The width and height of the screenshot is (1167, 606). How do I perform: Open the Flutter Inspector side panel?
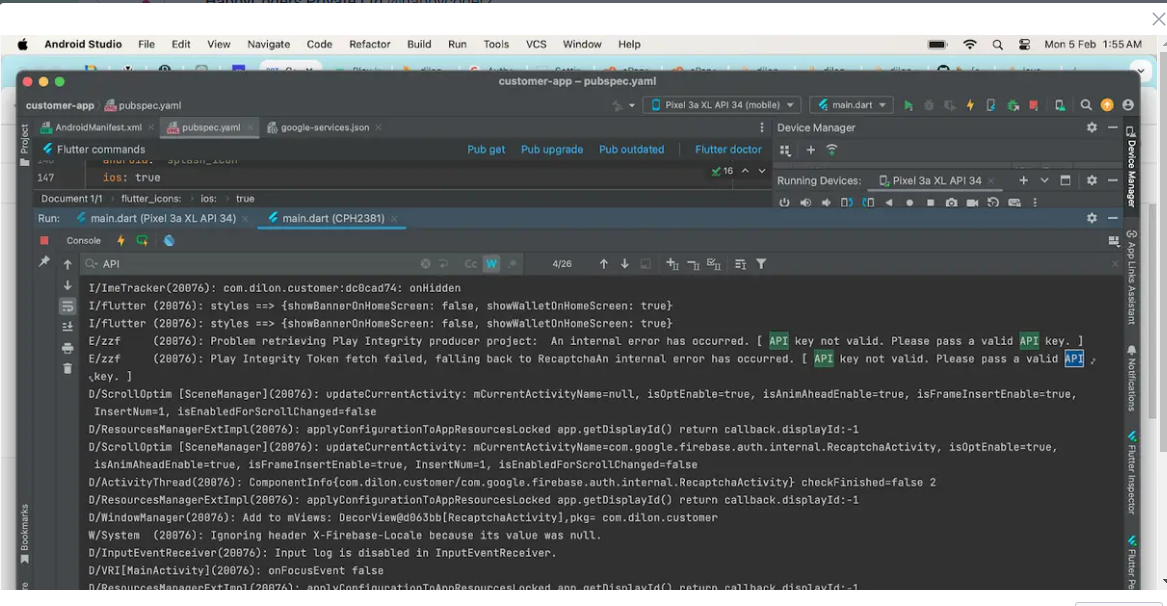pyautogui.click(x=1131, y=473)
